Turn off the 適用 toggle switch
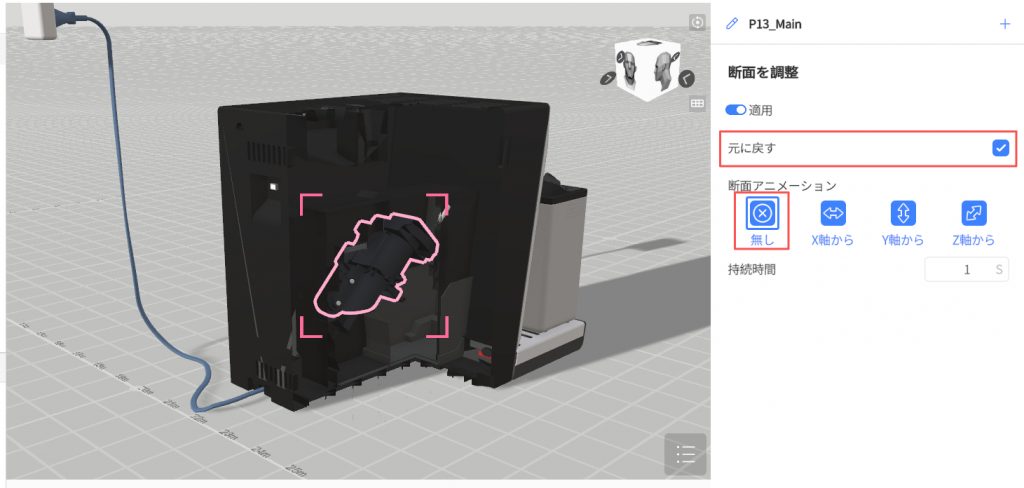 [737, 110]
